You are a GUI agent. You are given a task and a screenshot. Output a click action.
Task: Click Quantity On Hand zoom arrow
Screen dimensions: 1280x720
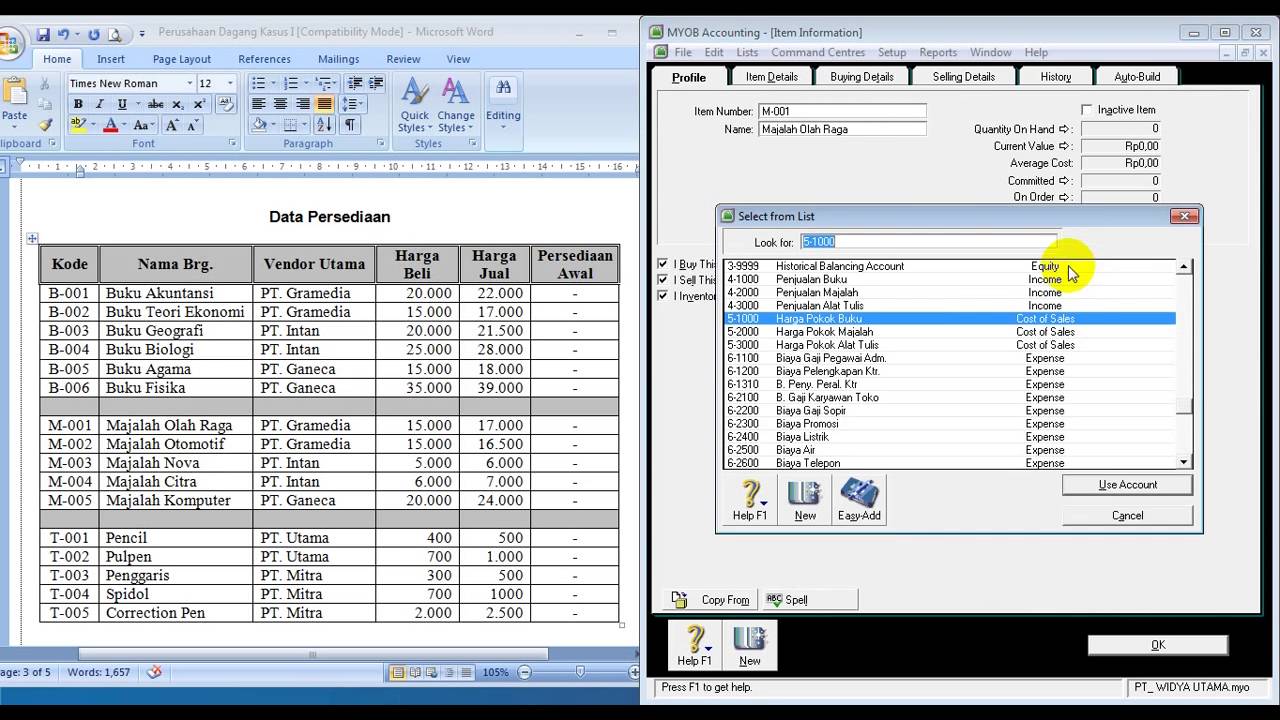pyautogui.click(x=1064, y=129)
